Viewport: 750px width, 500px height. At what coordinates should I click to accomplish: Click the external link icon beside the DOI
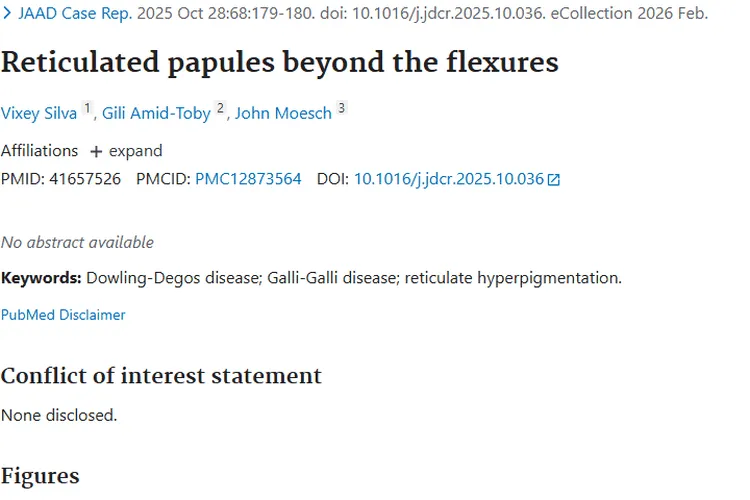pos(554,180)
